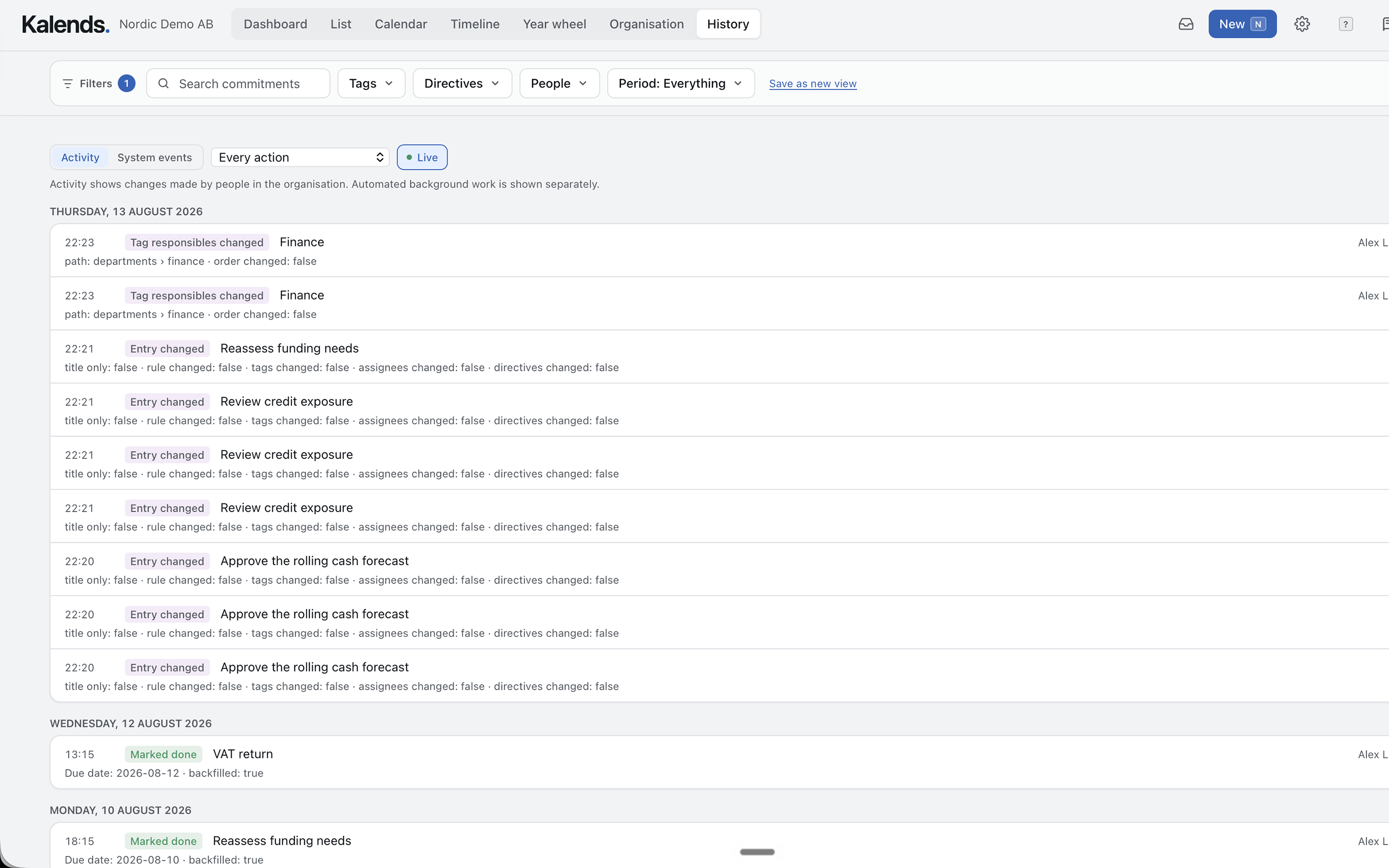
Task: Click the Thursday, 13 August 2026 heading
Action: pyautogui.click(x=126, y=212)
